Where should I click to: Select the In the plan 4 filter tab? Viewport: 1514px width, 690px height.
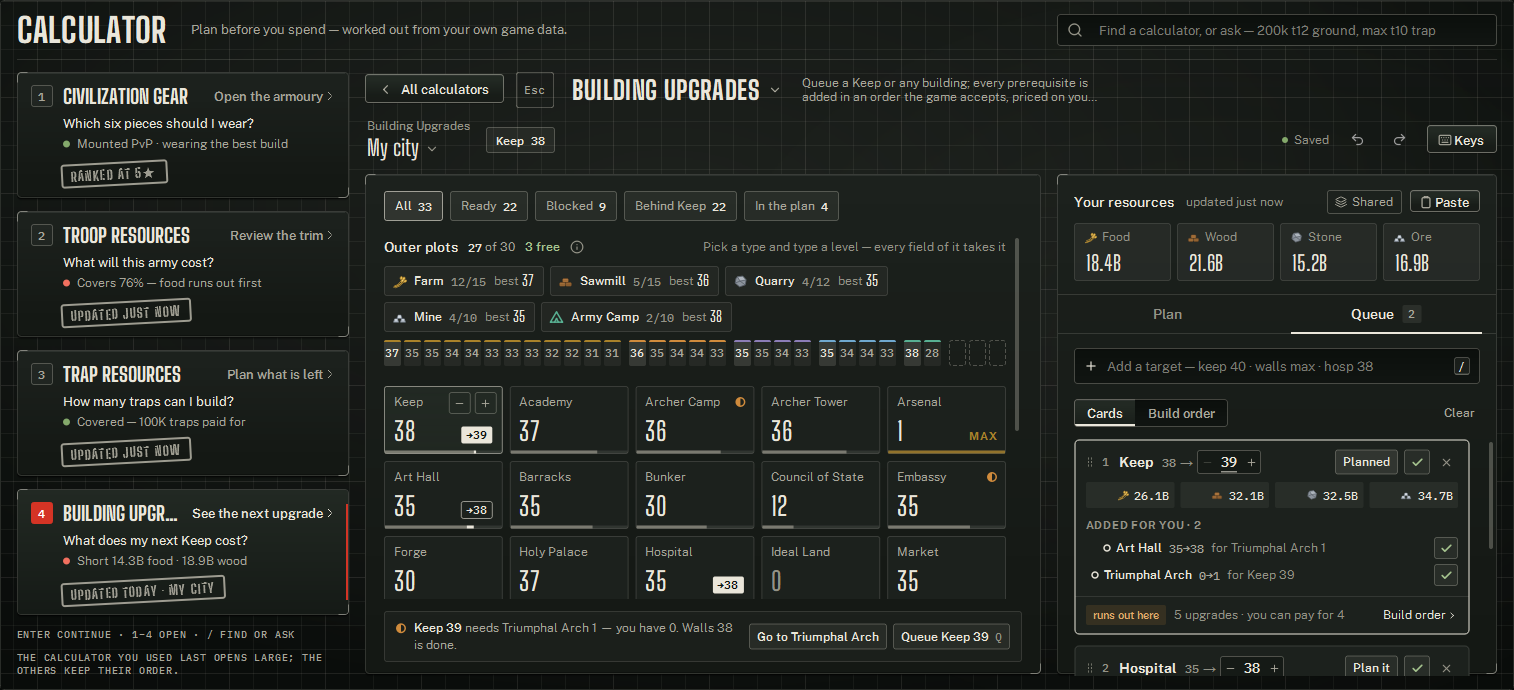coord(791,206)
